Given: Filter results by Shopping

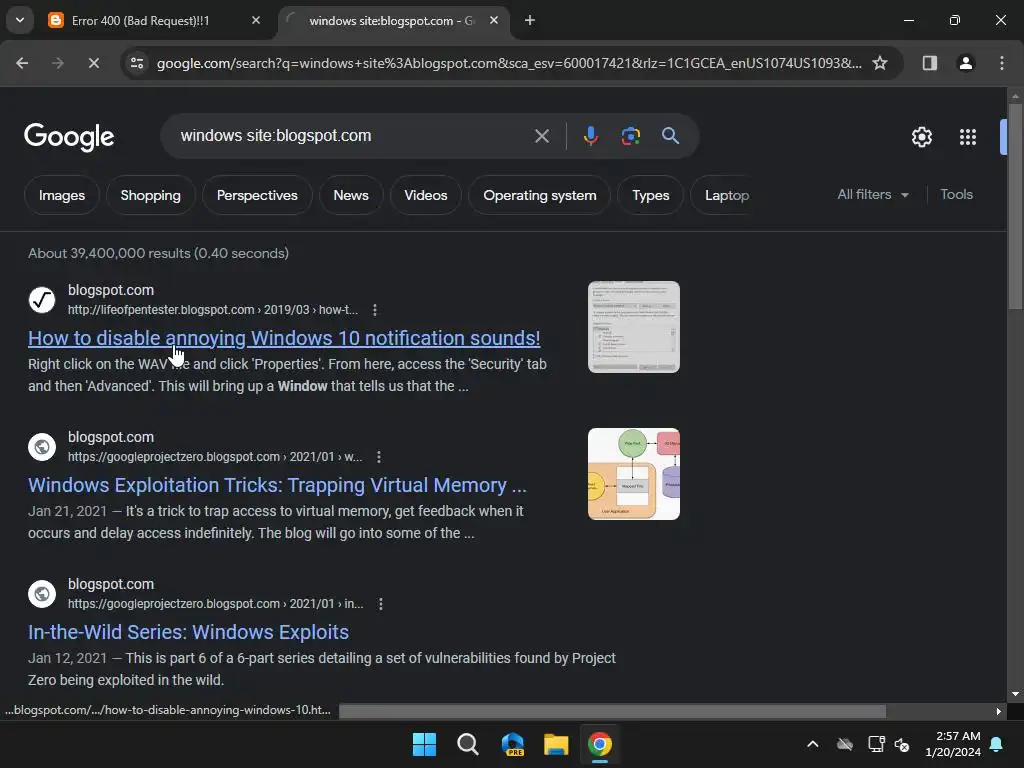Looking at the screenshot, I should (x=150, y=195).
